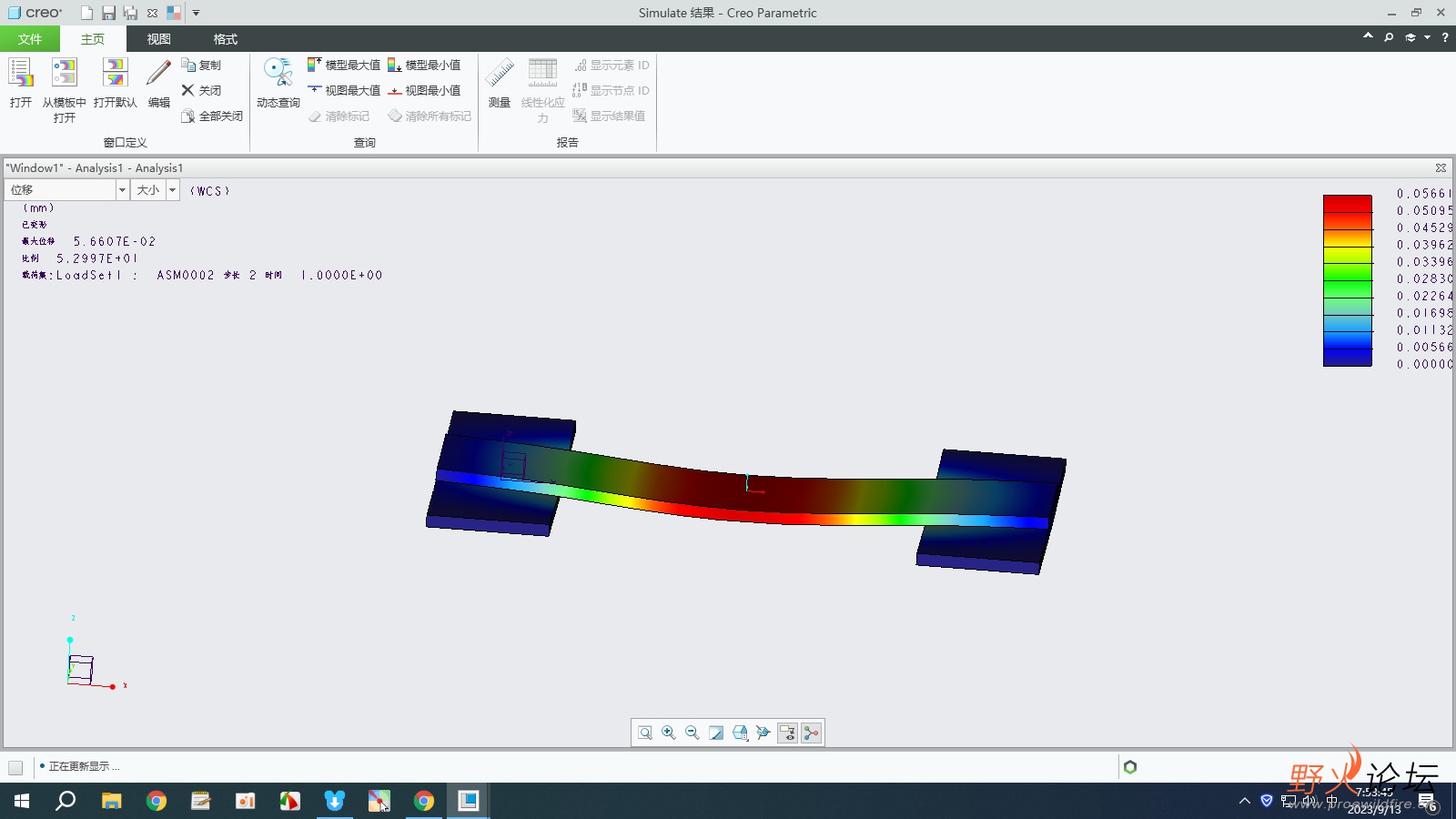This screenshot has width=1456, height=819.
Task: Switch to the 格式 (Format) ribbon tab
Action: click(226, 39)
